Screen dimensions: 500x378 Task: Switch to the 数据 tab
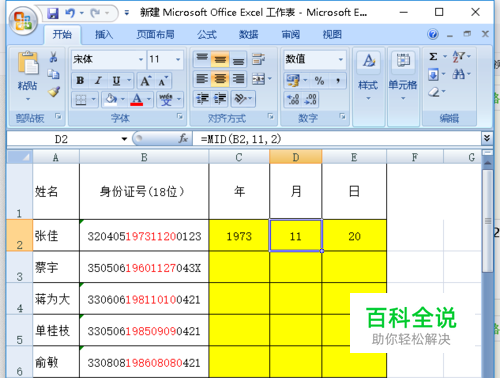point(248,34)
